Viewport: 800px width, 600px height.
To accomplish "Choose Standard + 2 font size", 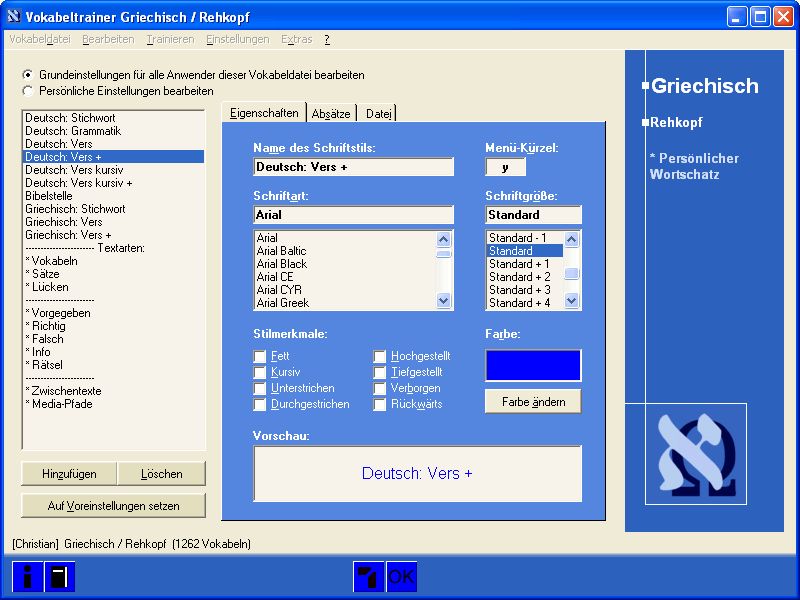I will (x=526, y=277).
